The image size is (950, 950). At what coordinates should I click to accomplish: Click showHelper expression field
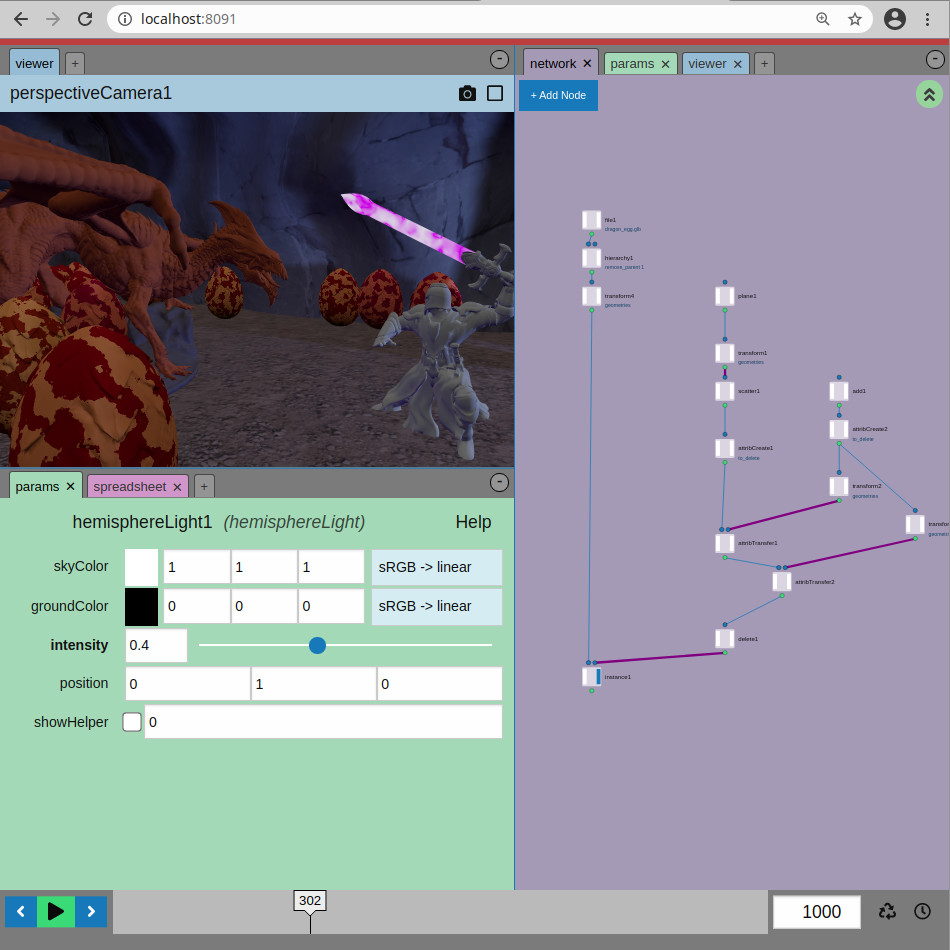pyautogui.click(x=324, y=722)
